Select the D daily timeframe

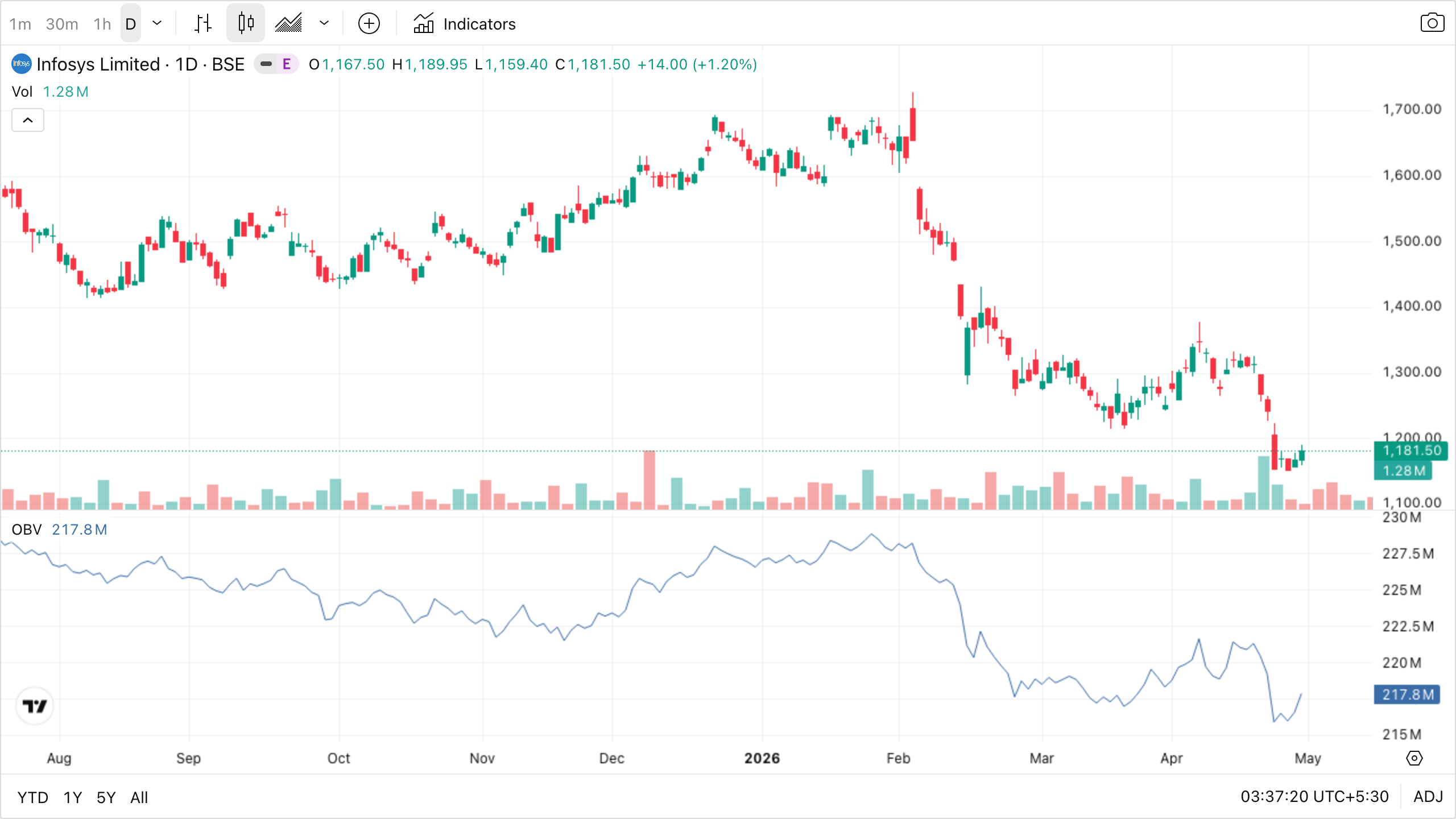pos(131,24)
